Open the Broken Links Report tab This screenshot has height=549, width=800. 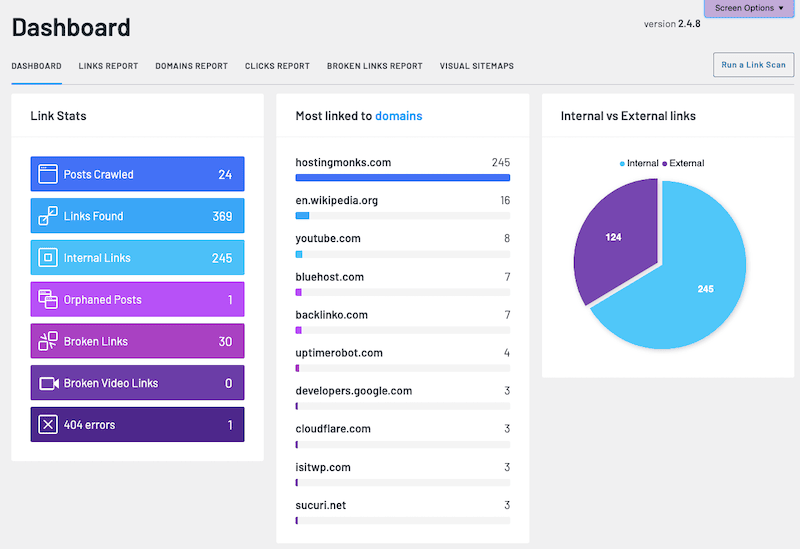click(374, 66)
